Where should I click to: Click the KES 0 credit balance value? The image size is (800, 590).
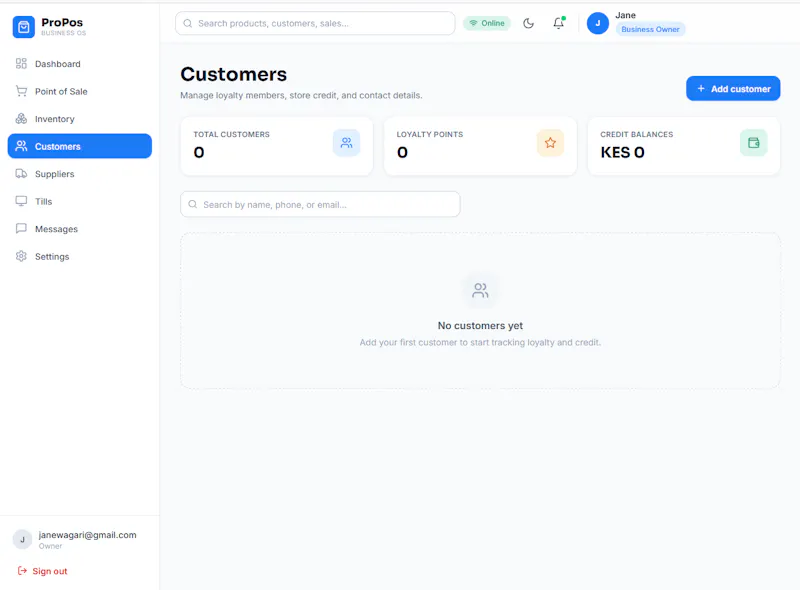coord(622,152)
